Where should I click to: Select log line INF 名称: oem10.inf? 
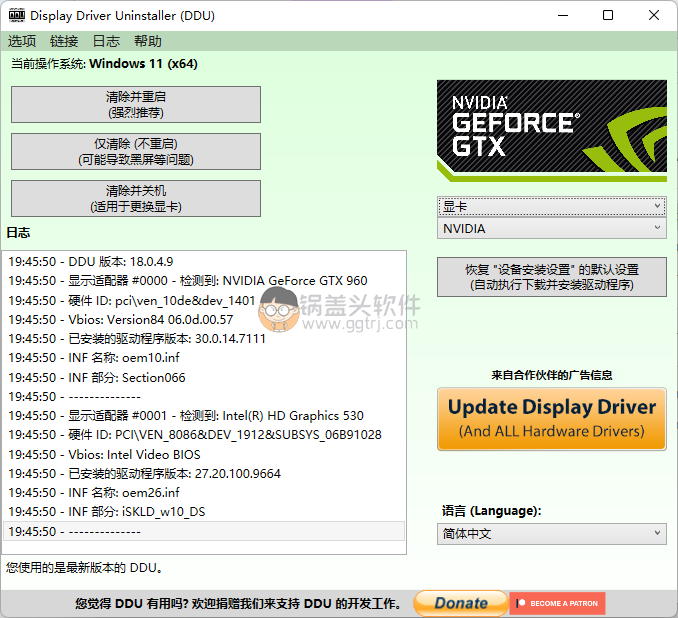coord(204,358)
